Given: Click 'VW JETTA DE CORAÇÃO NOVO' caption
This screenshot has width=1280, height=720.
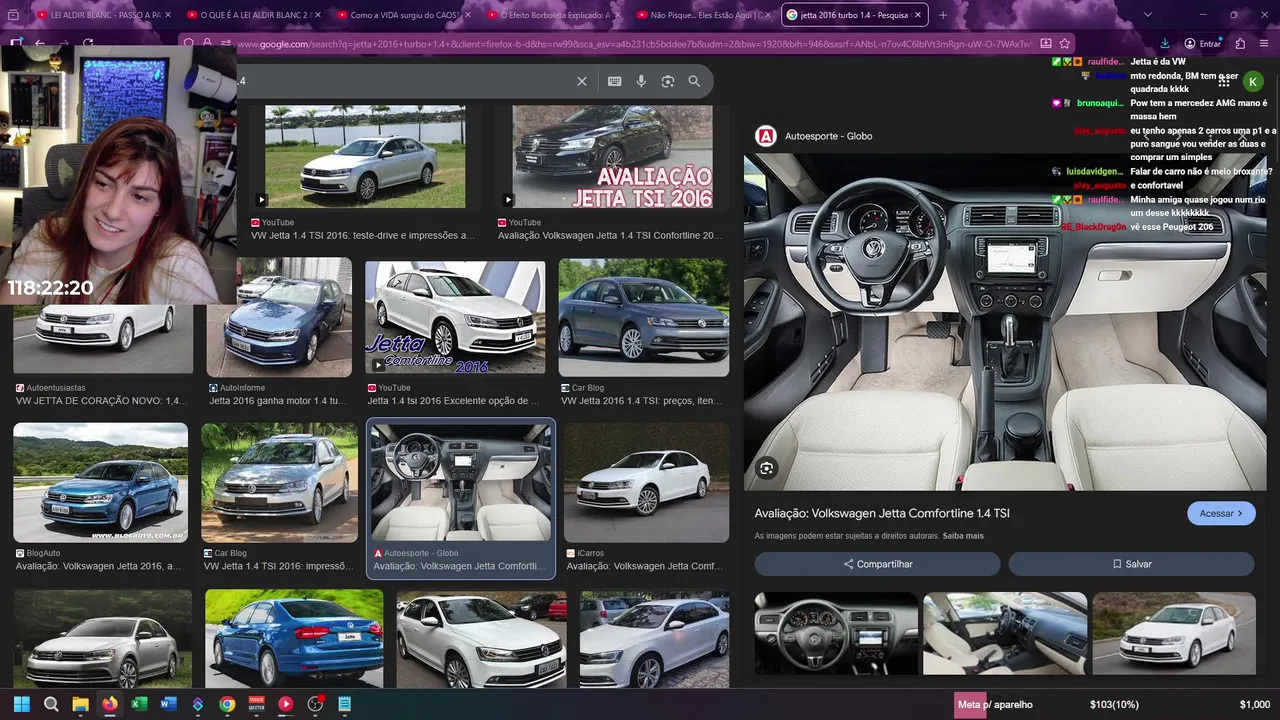Looking at the screenshot, I should (x=102, y=401).
